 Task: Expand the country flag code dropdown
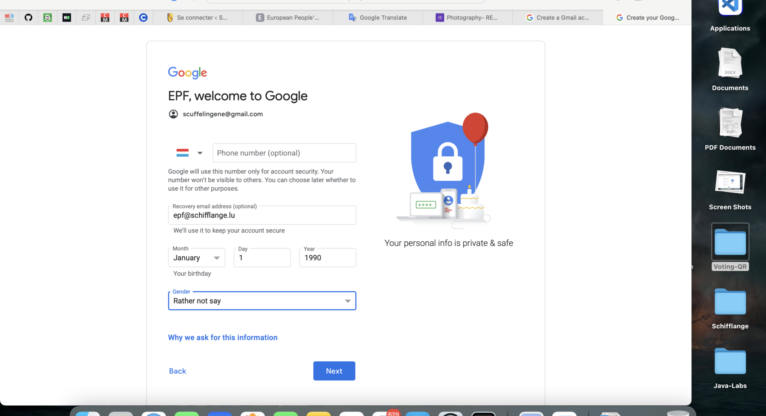pos(189,153)
